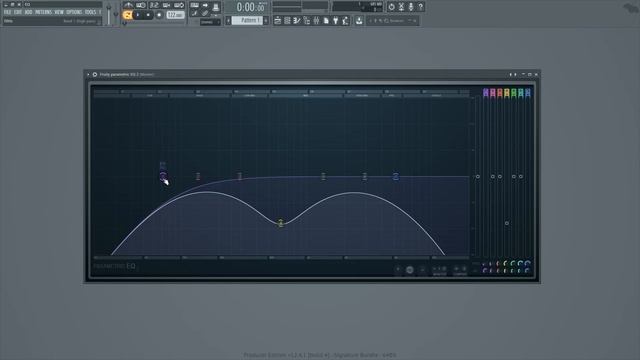Click the round HQ button in EQ footer
The width and height of the screenshot is (640, 360).
409,270
